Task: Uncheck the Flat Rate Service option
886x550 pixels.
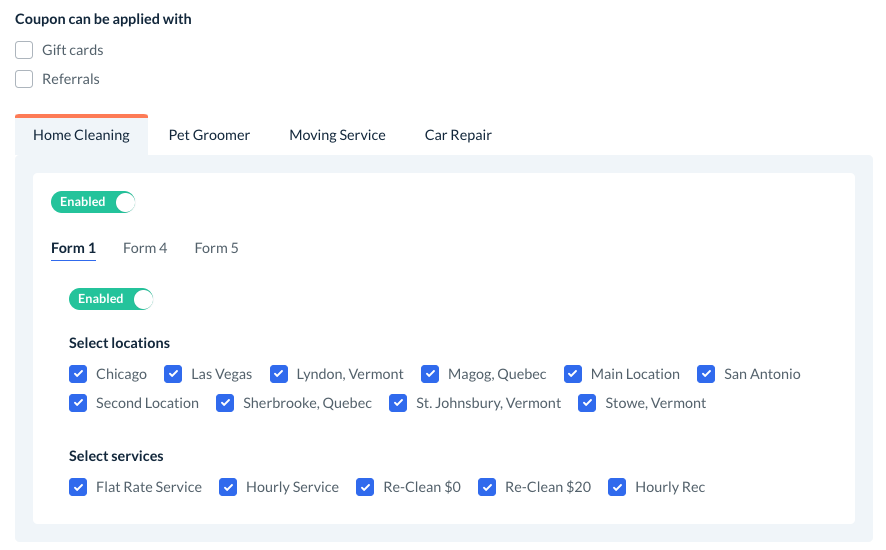Action: pos(78,487)
